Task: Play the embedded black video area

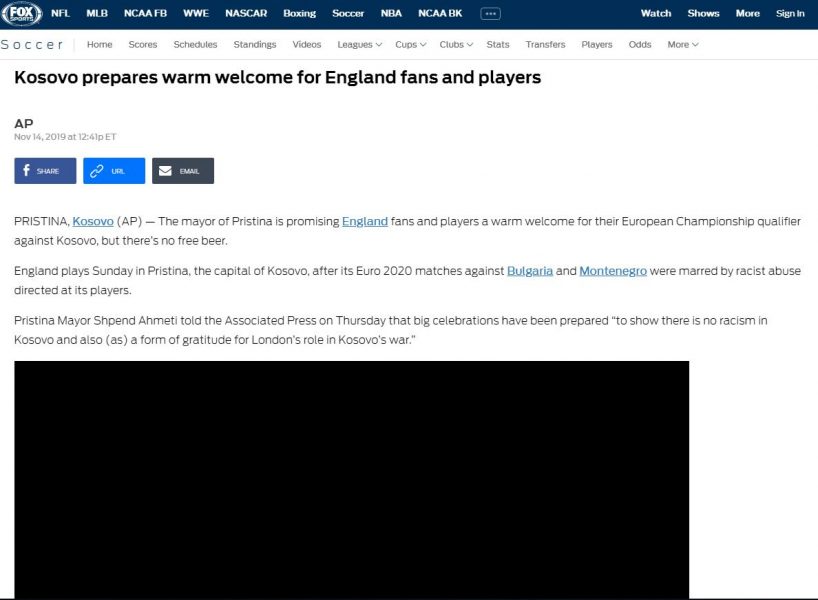Action: (352, 479)
